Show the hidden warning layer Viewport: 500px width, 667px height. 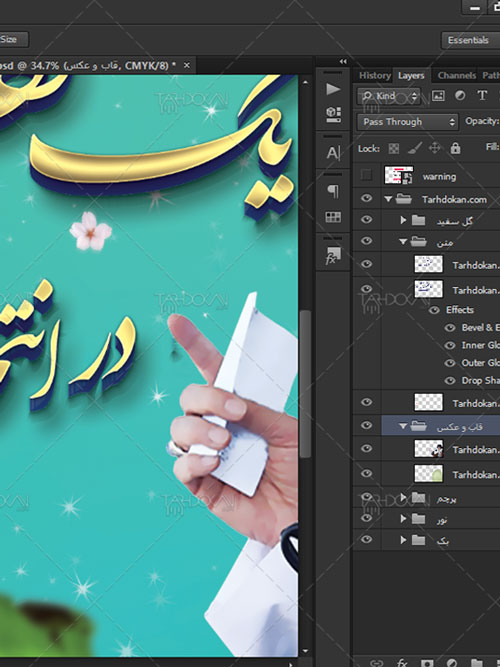tap(366, 175)
